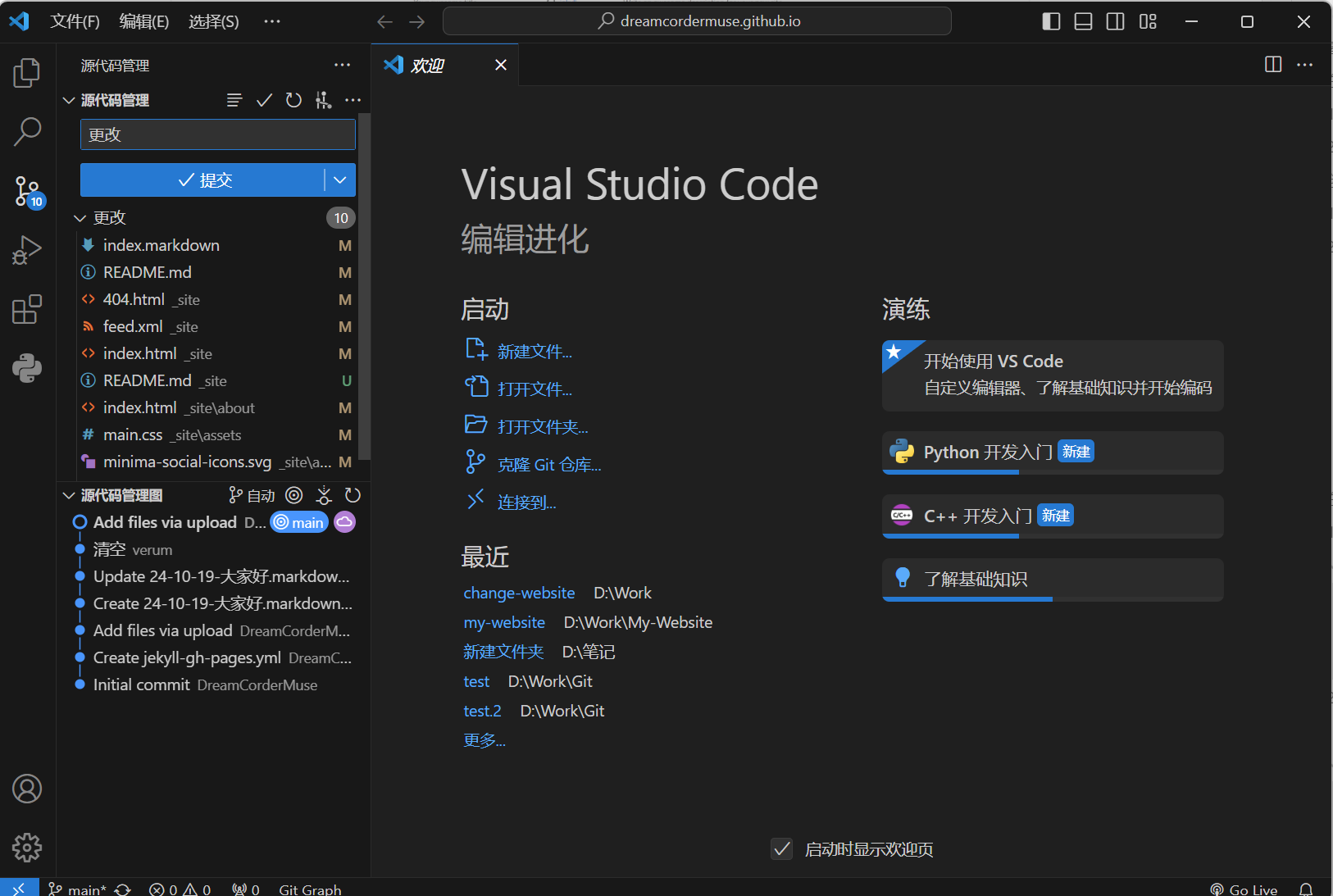Click 新建文件... link
Image resolution: width=1333 pixels, height=896 pixels.
(535, 352)
